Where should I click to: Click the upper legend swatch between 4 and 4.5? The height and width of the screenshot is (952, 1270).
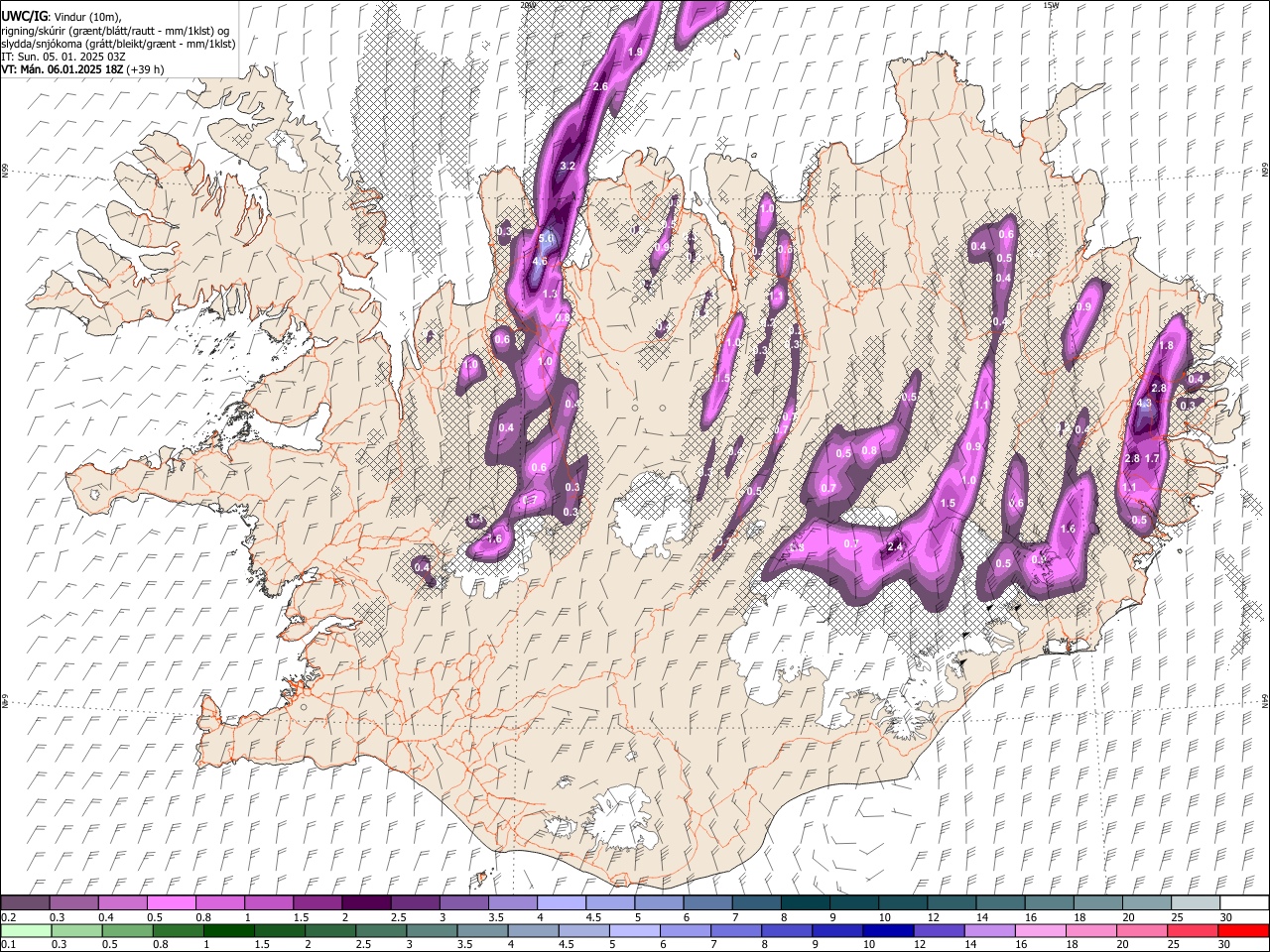(560, 903)
